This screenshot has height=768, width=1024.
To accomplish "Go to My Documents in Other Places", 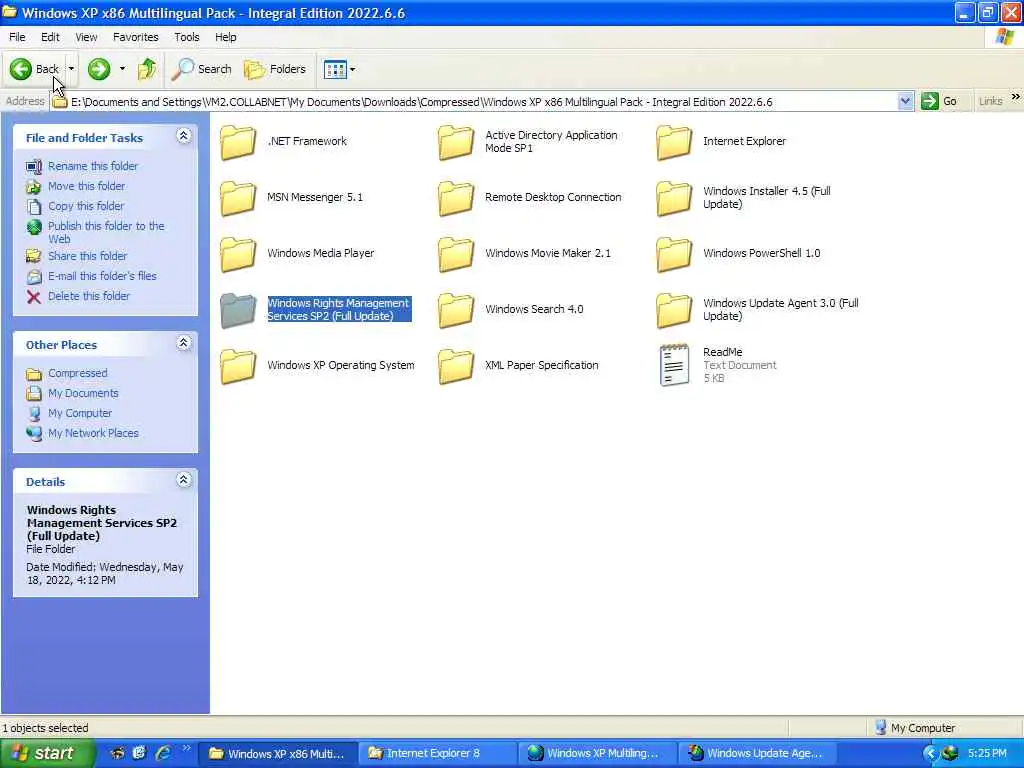I will coord(84,393).
